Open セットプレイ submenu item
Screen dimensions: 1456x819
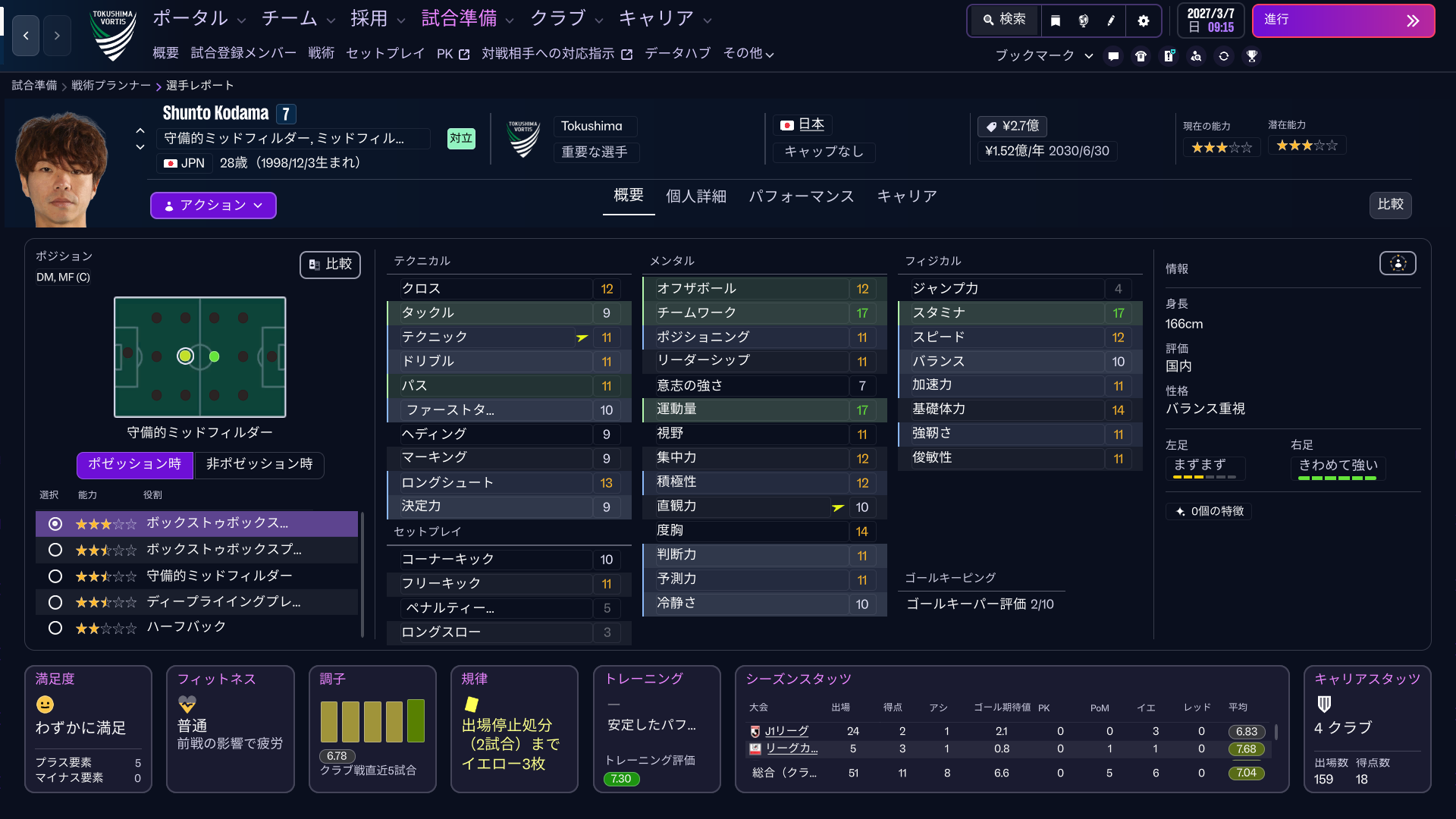click(x=385, y=53)
